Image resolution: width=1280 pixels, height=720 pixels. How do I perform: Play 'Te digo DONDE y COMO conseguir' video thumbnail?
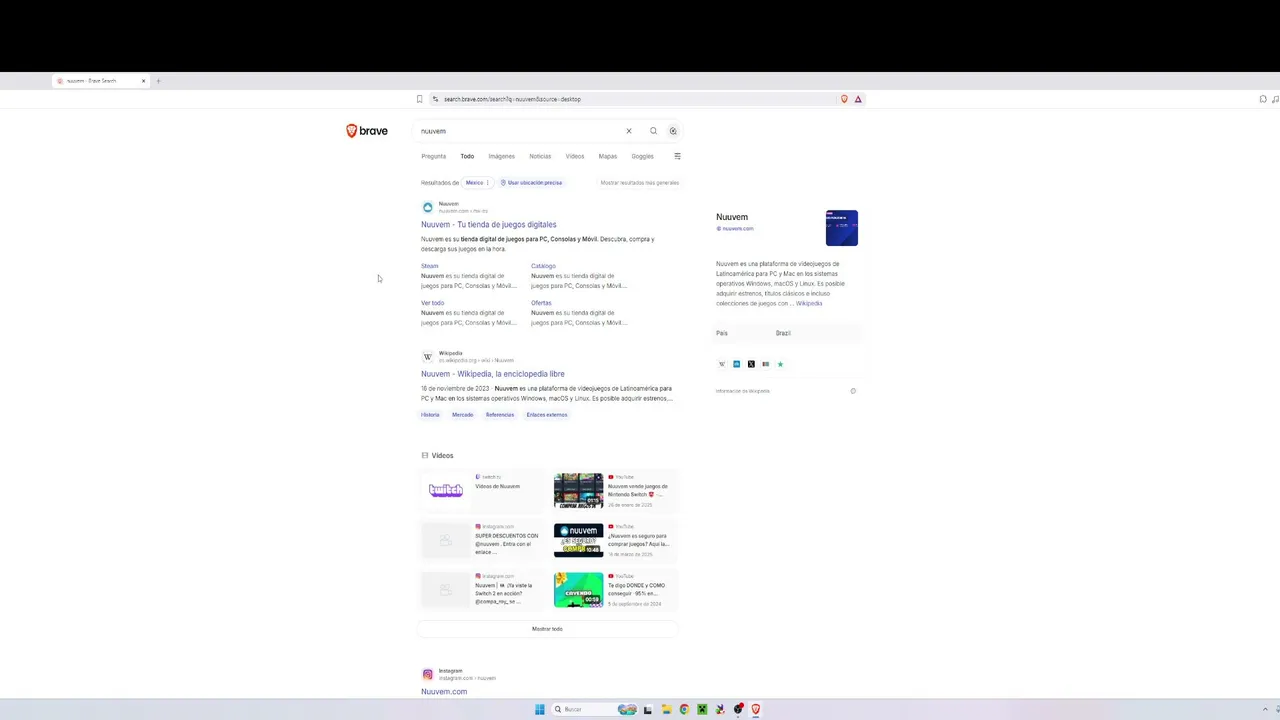click(x=579, y=590)
